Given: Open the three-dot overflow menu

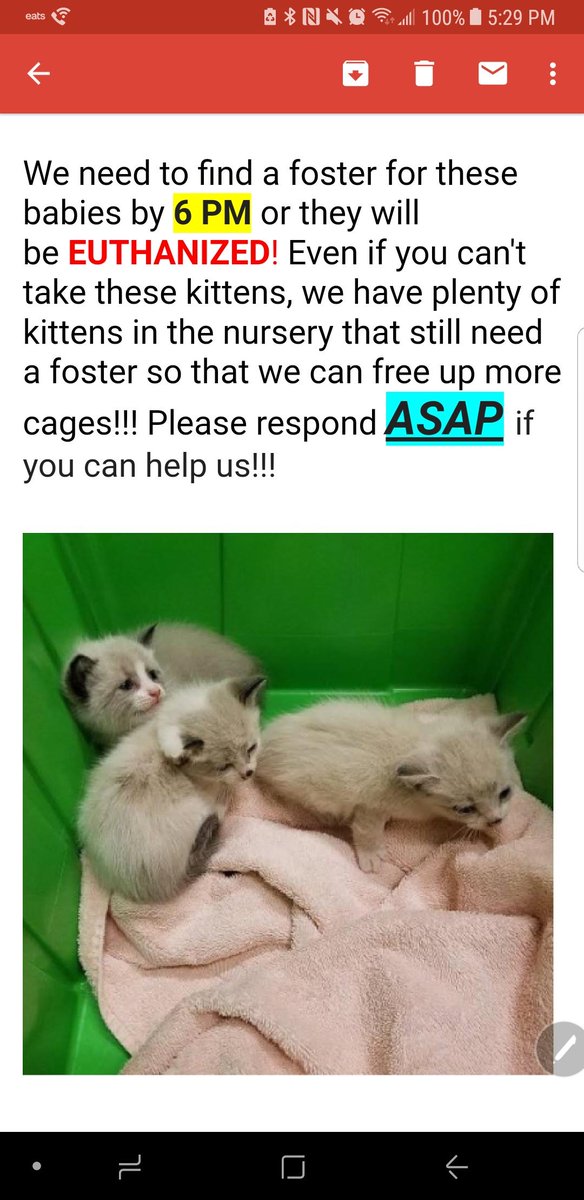Looking at the screenshot, I should coord(553,74).
